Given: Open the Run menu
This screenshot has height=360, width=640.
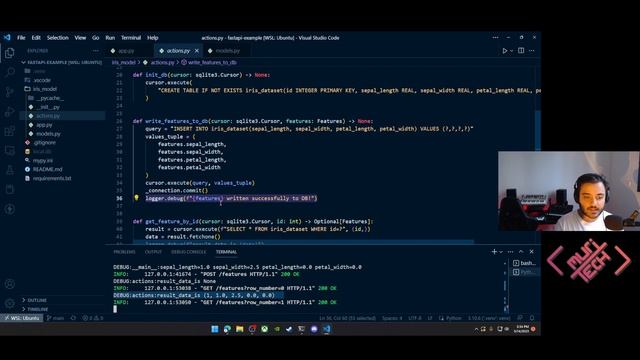Looking at the screenshot, I should pos(110,38).
